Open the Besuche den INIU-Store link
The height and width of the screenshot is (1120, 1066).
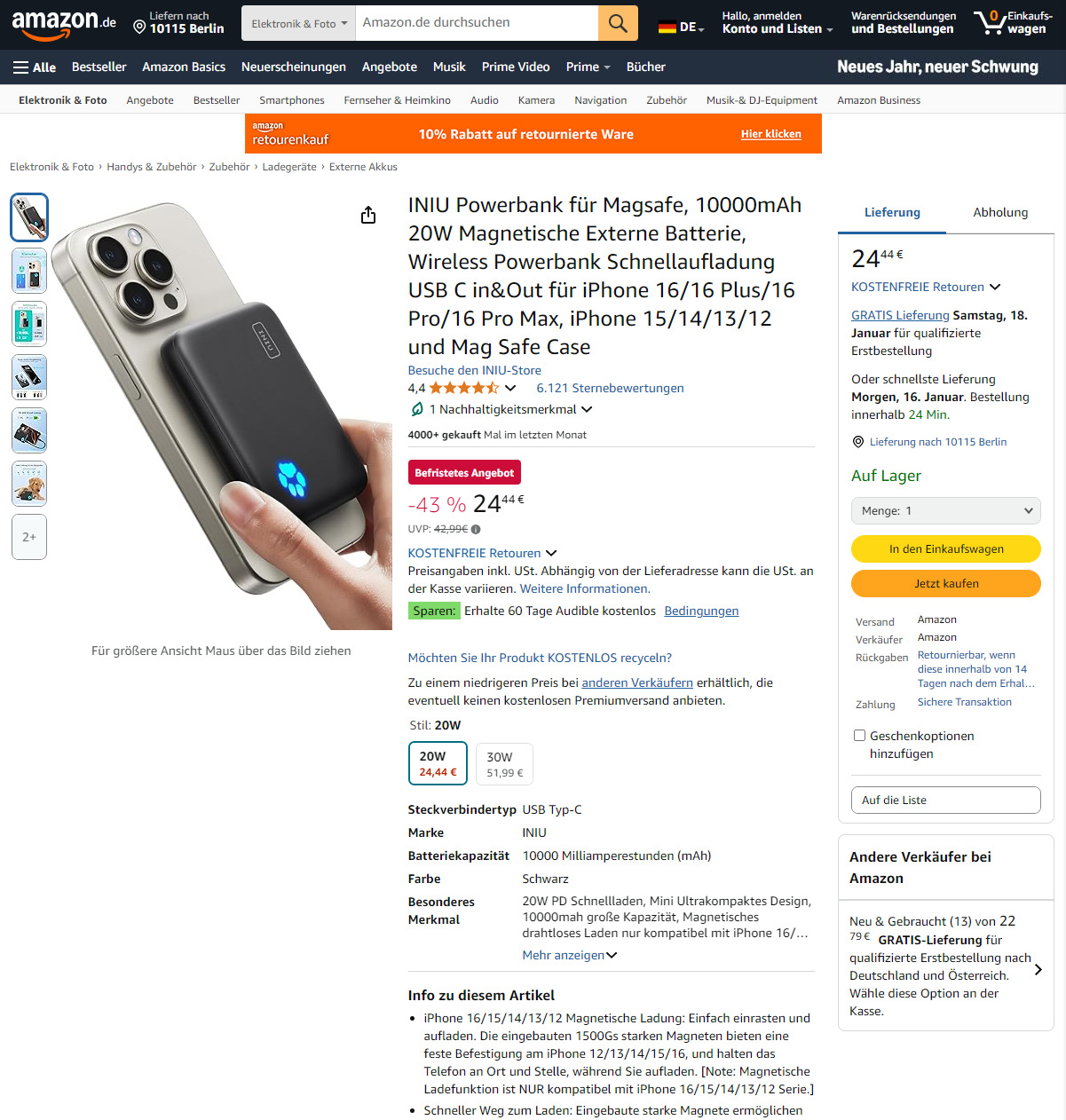474,370
